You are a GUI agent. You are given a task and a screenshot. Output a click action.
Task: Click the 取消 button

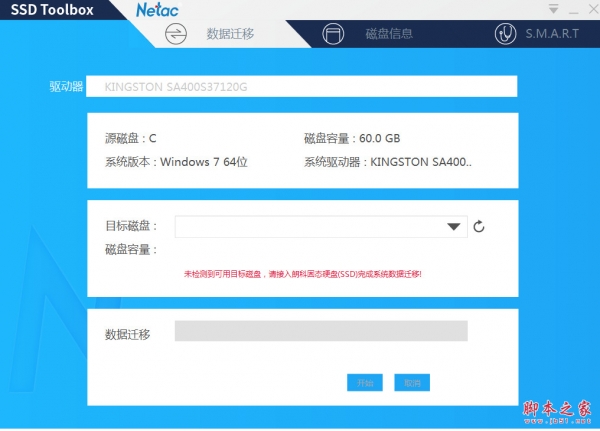[x=412, y=382]
